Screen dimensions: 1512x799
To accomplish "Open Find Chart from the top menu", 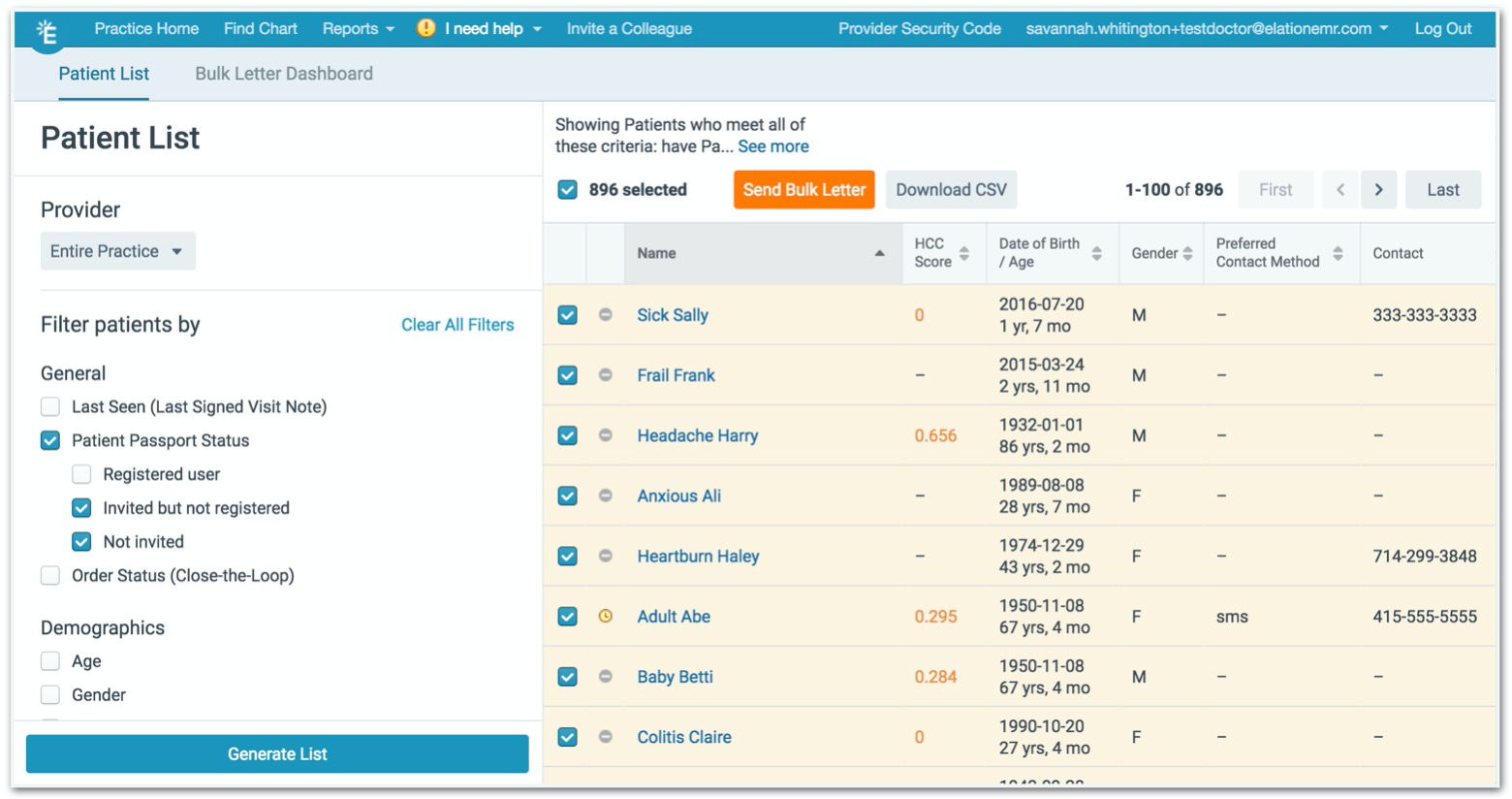I will tap(260, 28).
